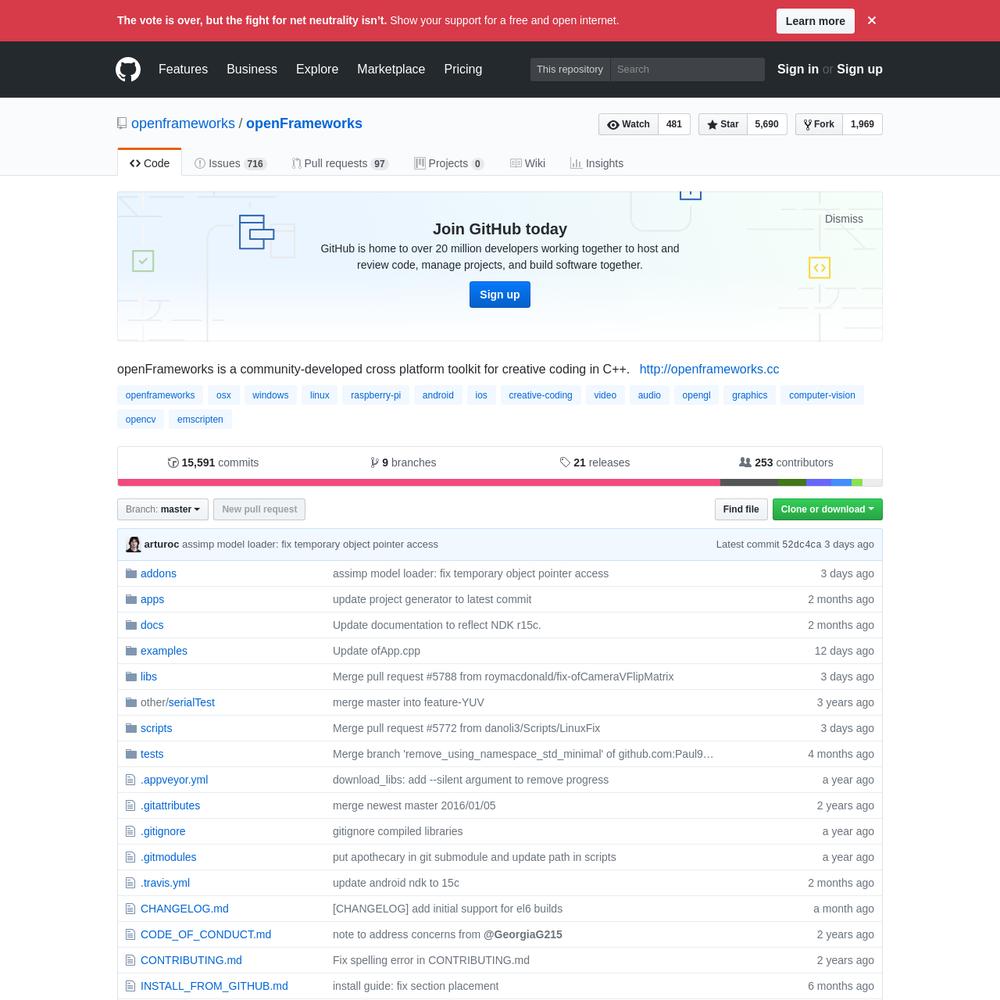Click arturoc's avatar in the latest commit
The image size is (1000, 1000).
(x=133, y=544)
